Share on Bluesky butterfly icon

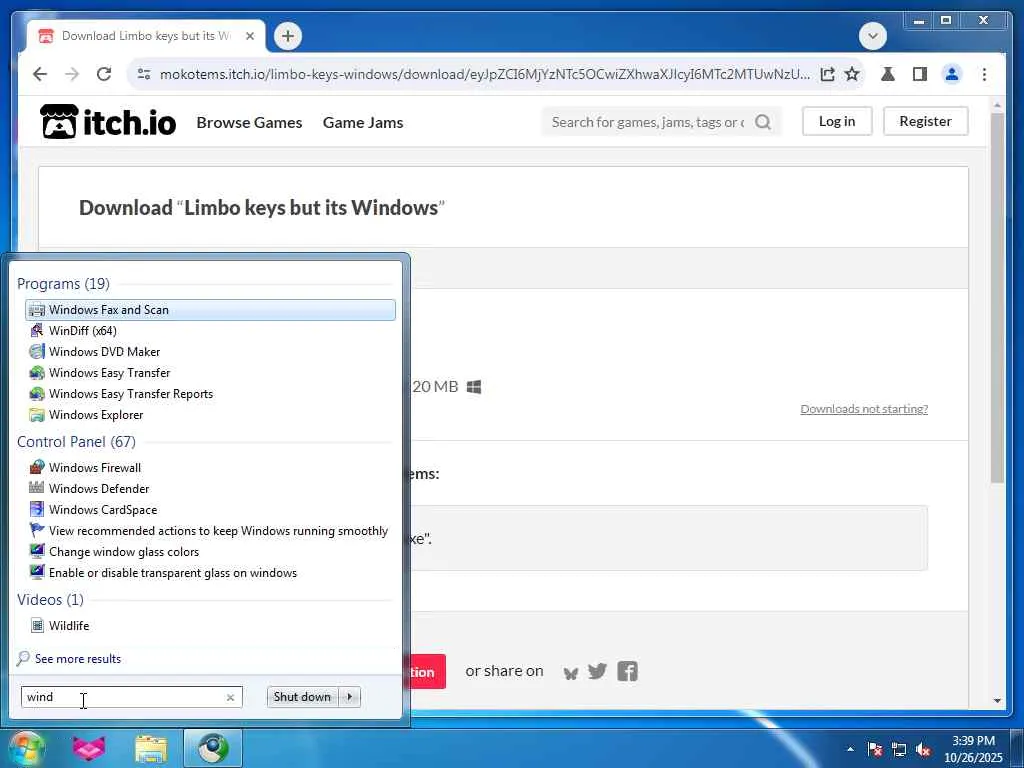pos(571,672)
